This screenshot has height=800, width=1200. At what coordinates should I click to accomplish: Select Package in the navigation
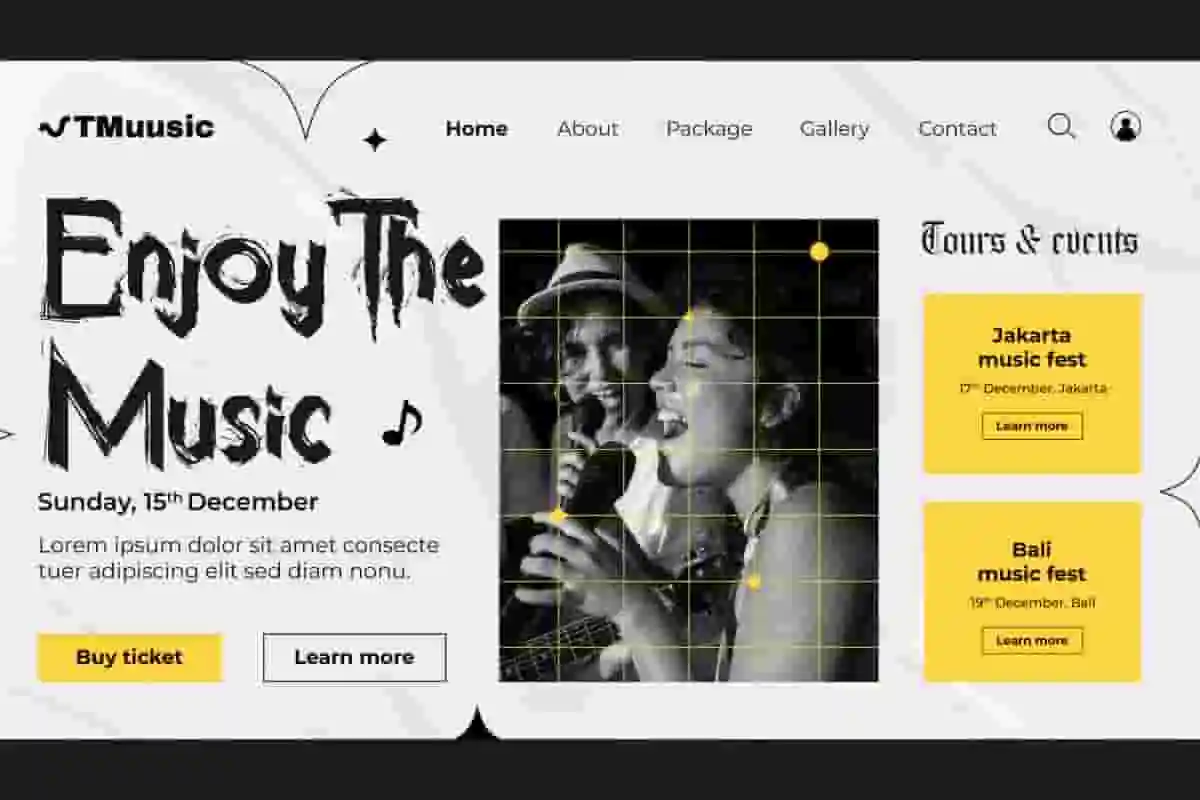(x=709, y=129)
